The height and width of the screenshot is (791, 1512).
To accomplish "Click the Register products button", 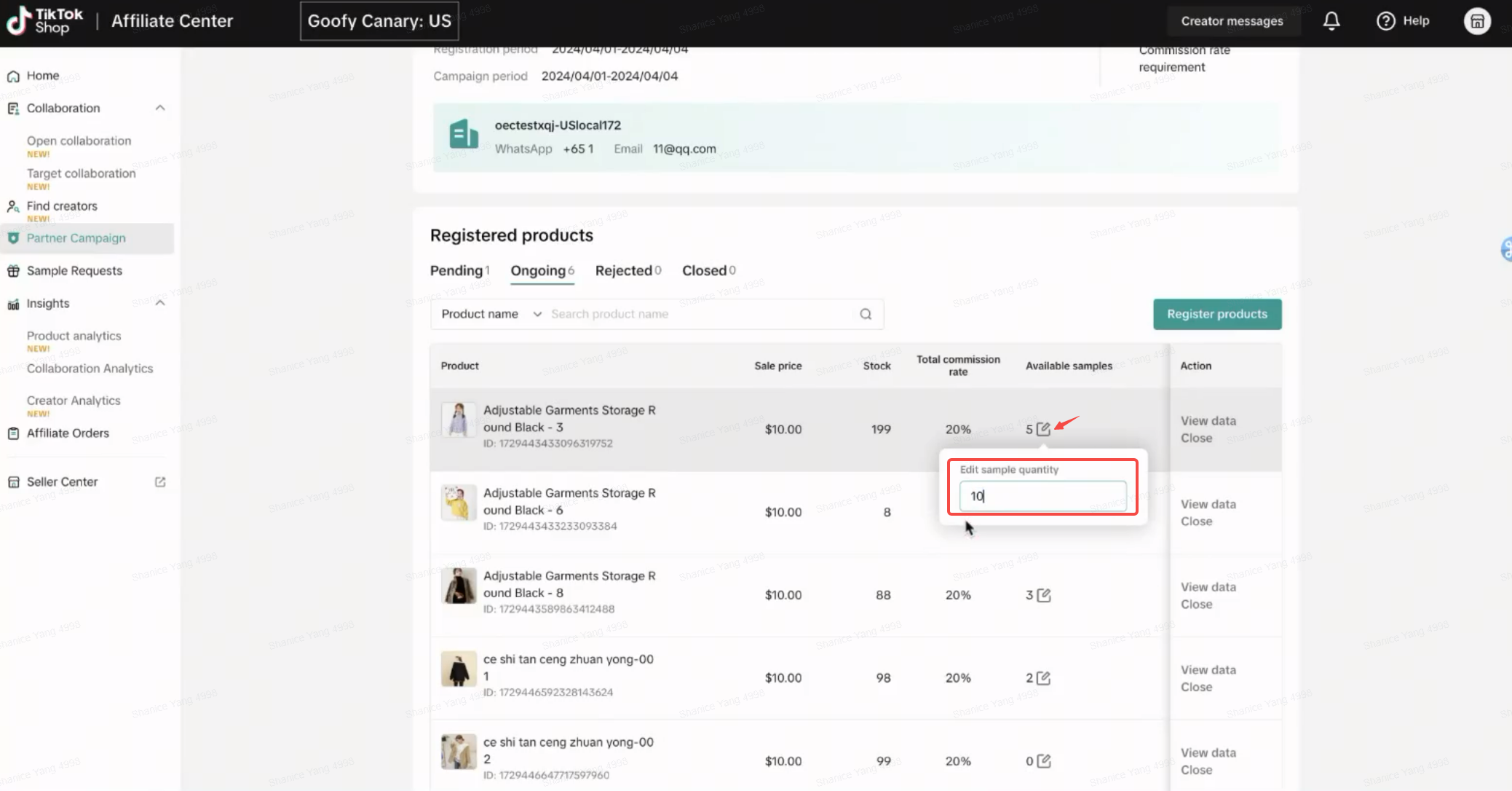I will coord(1216,314).
